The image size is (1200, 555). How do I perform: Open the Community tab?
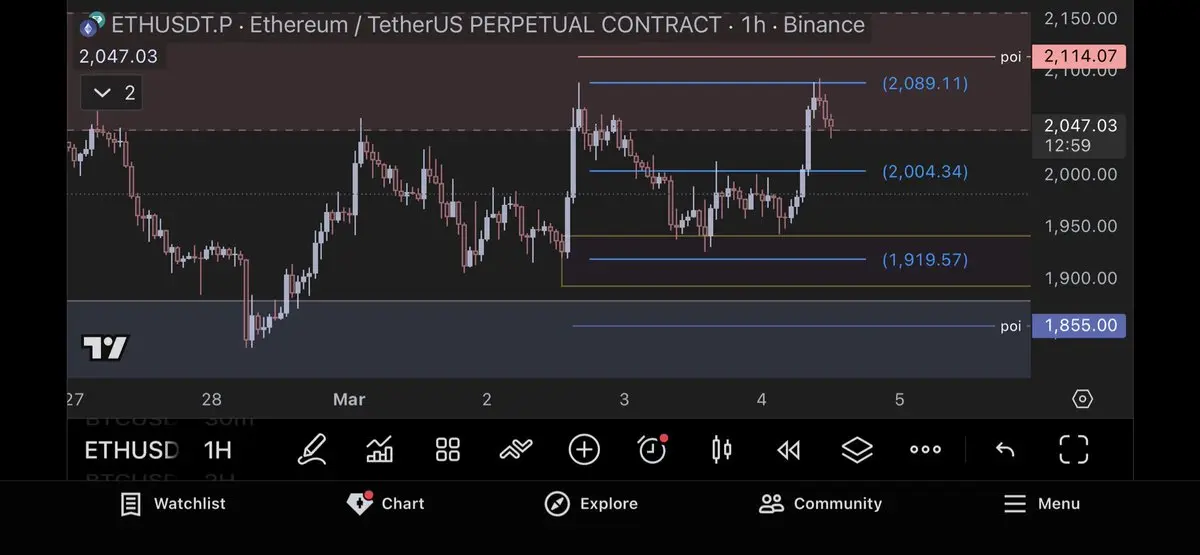[x=820, y=504]
